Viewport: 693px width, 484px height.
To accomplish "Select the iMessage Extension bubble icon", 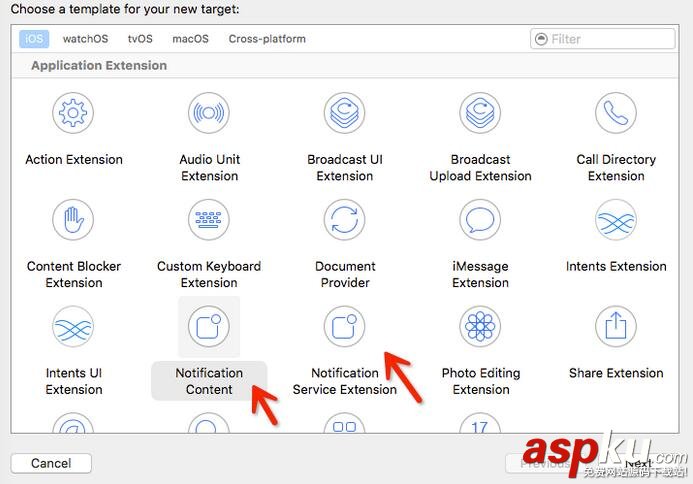I will tap(480, 220).
